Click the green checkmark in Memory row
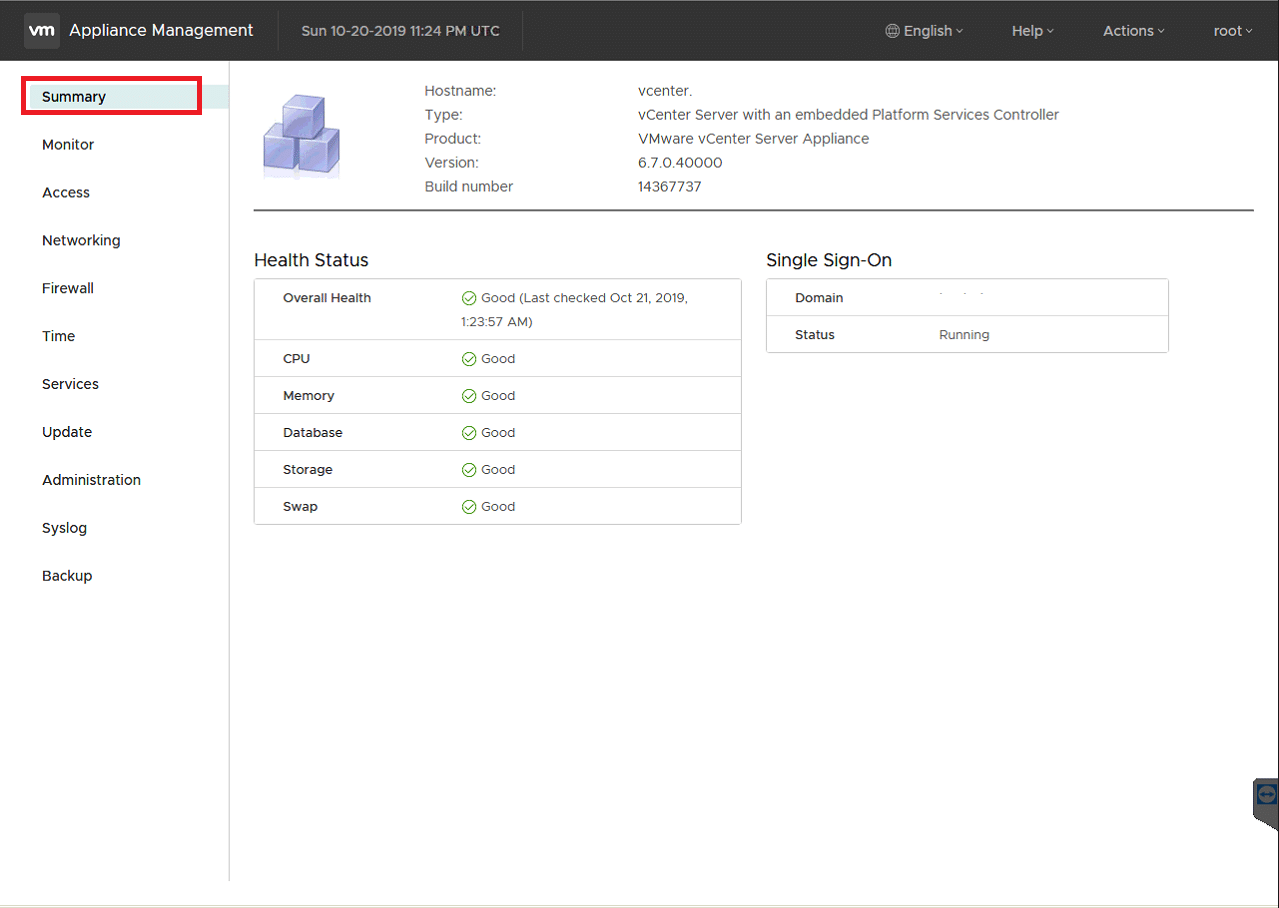The height and width of the screenshot is (908, 1279). [469, 396]
